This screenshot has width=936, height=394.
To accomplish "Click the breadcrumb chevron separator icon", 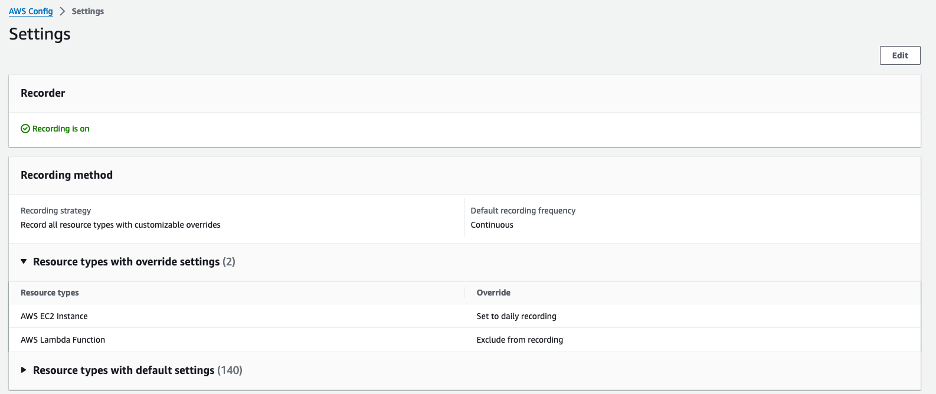I will point(62,11).
